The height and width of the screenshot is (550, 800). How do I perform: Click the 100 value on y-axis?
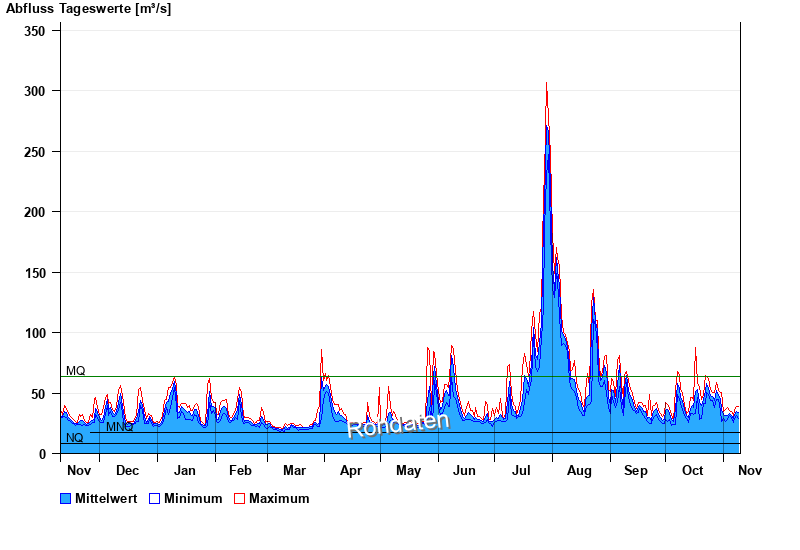(x=35, y=333)
